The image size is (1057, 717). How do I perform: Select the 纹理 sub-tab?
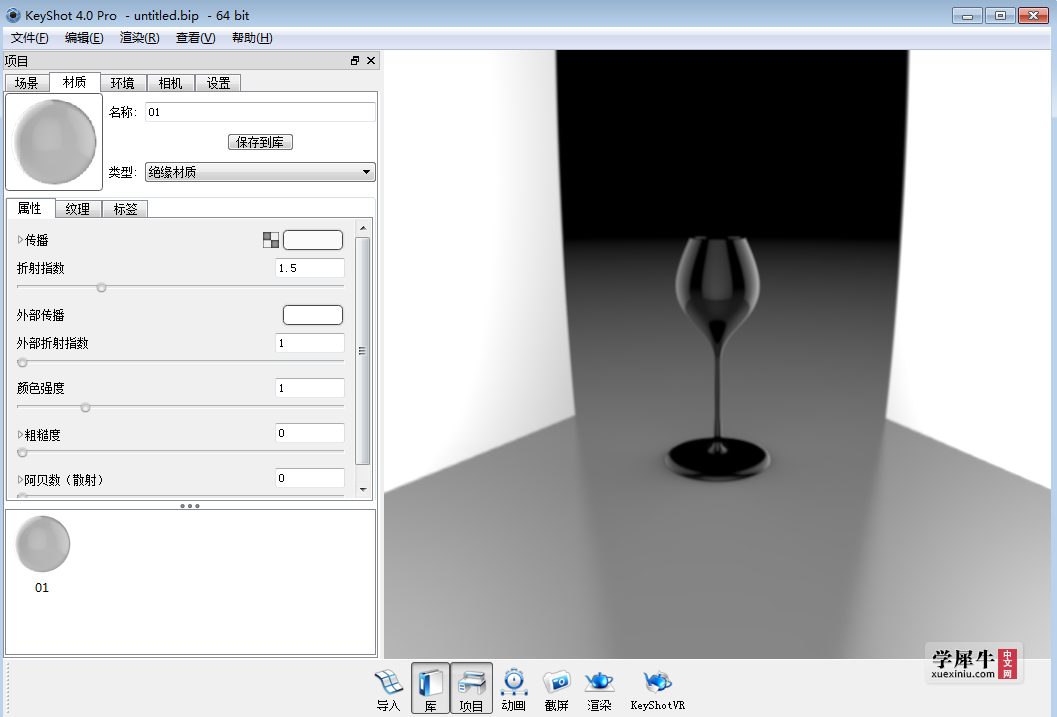click(x=78, y=209)
